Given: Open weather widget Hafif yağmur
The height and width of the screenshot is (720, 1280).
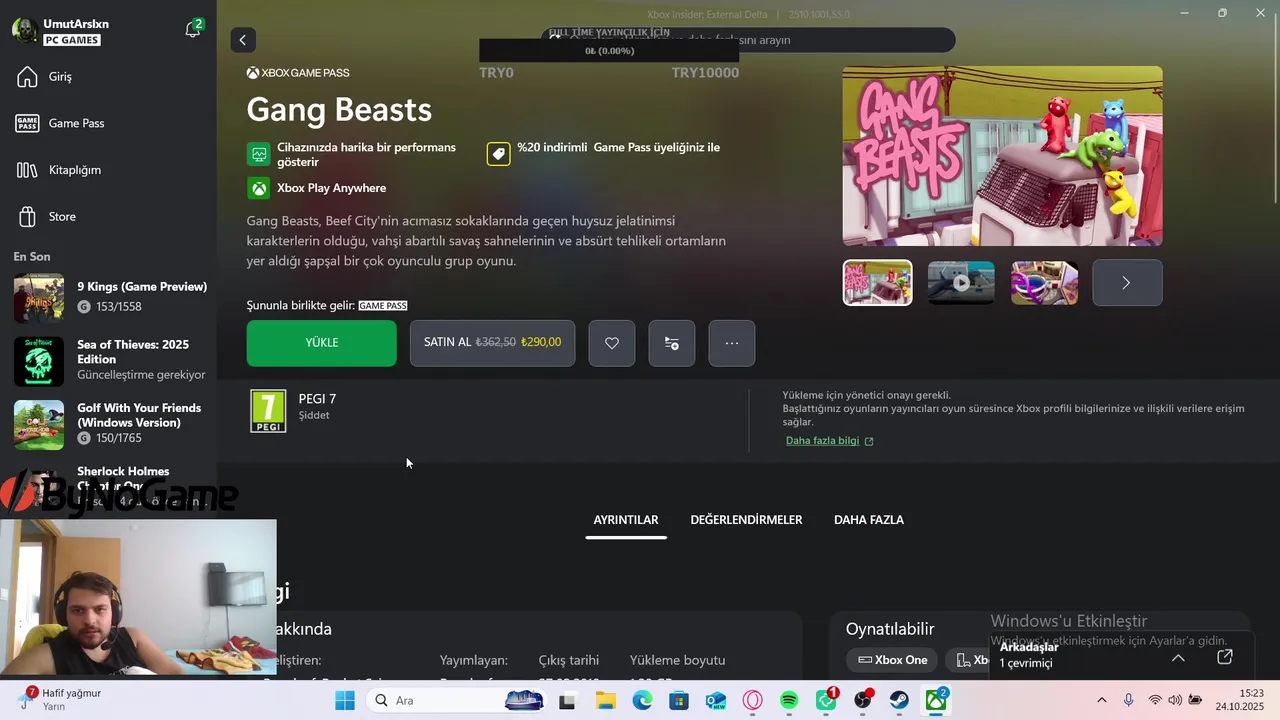Looking at the screenshot, I should [60, 700].
